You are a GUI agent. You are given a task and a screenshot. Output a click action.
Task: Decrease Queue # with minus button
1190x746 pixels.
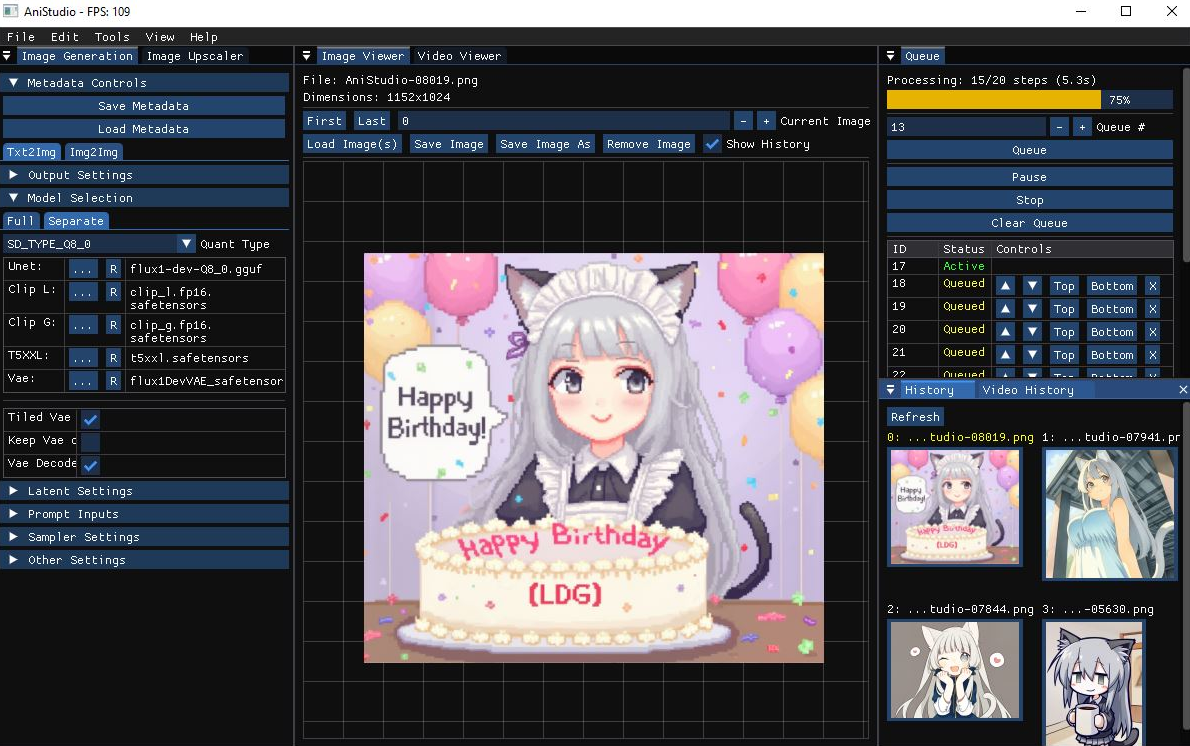click(1059, 127)
